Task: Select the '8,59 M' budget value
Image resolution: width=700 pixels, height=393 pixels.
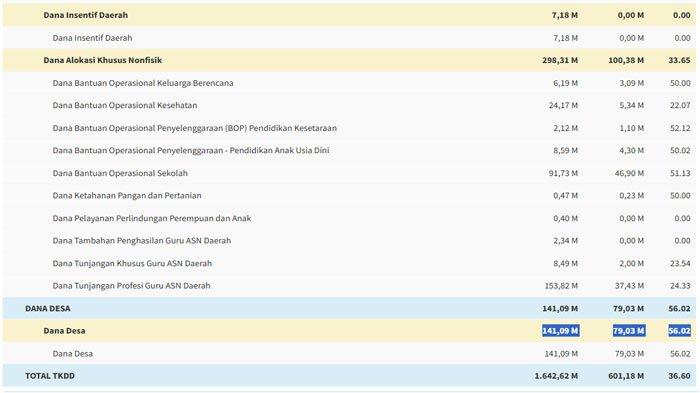Action: pyautogui.click(x=565, y=150)
